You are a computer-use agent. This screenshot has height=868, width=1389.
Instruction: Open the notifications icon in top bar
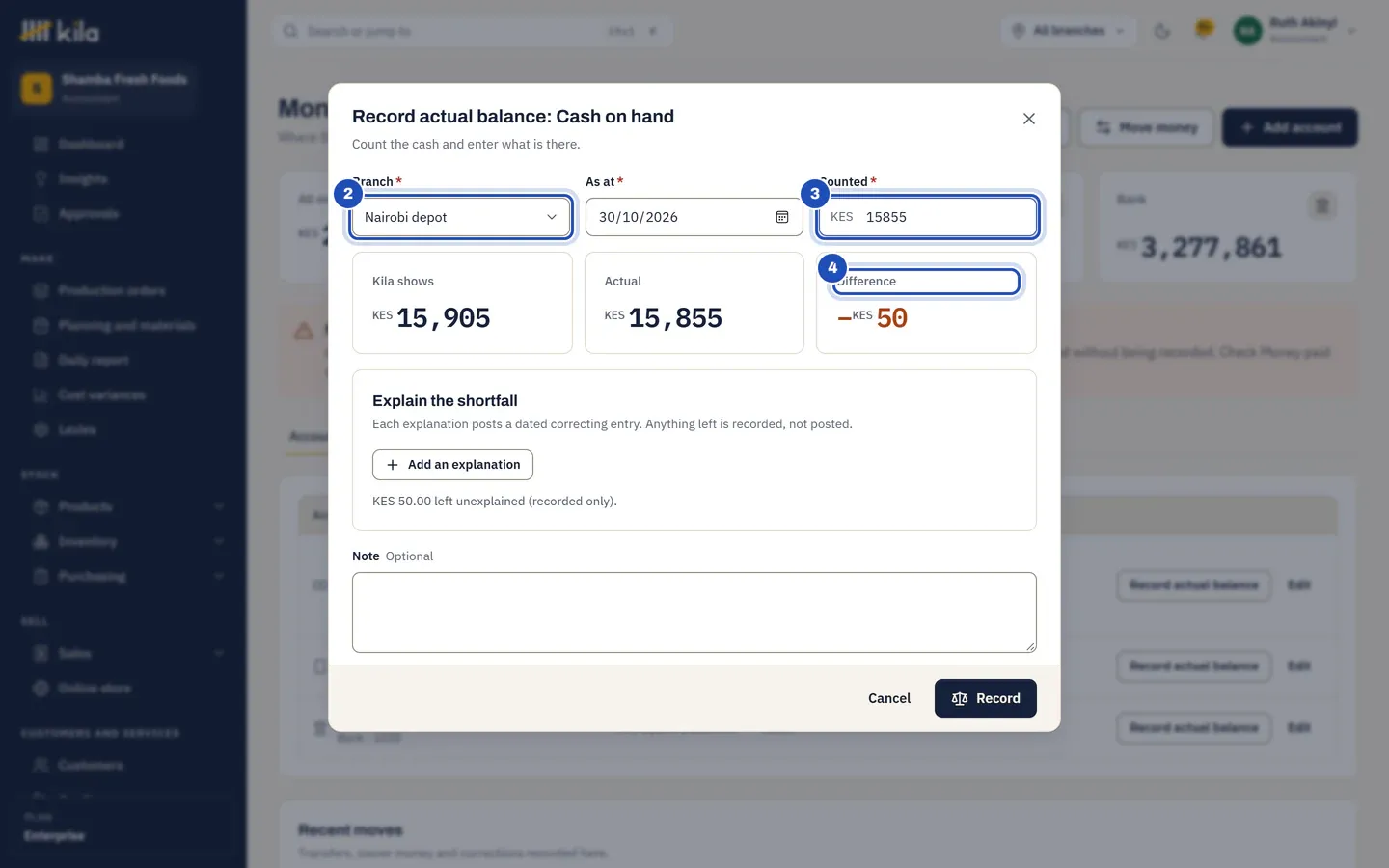1204,30
